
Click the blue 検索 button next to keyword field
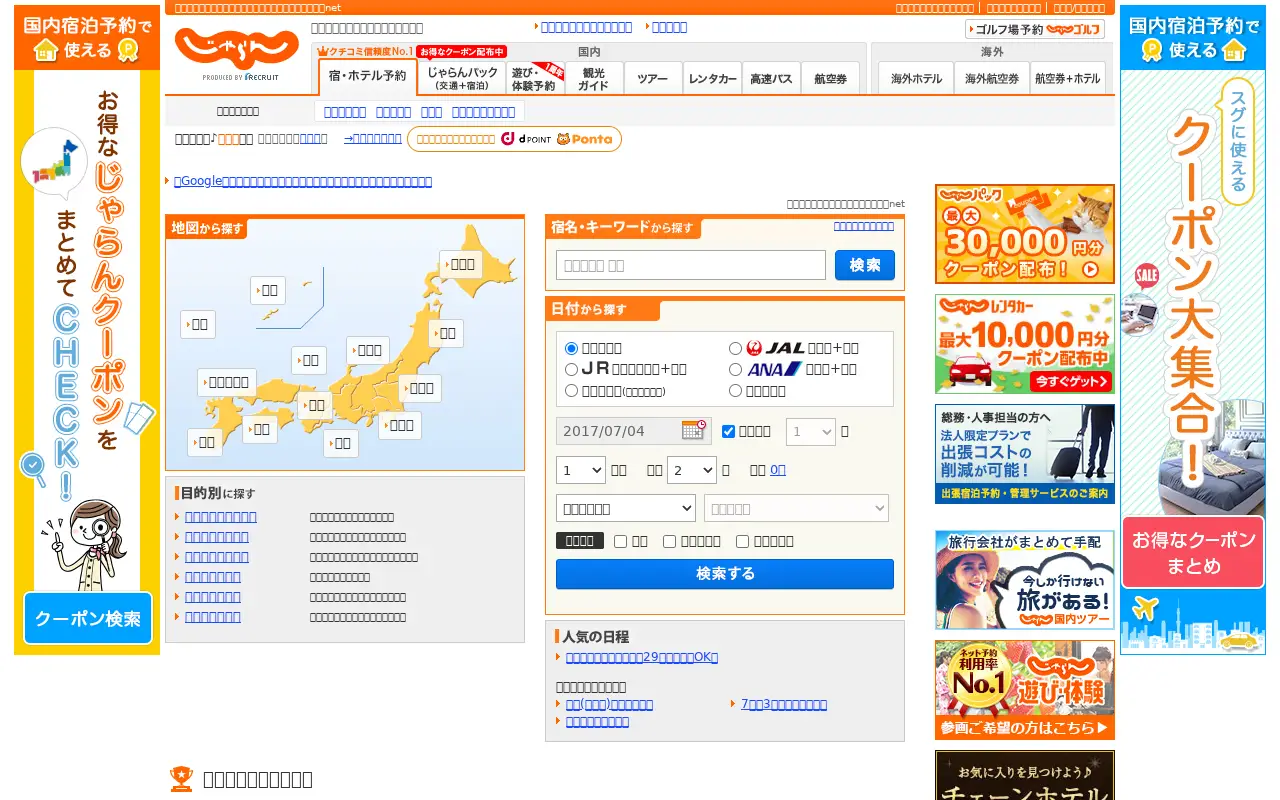click(x=865, y=265)
